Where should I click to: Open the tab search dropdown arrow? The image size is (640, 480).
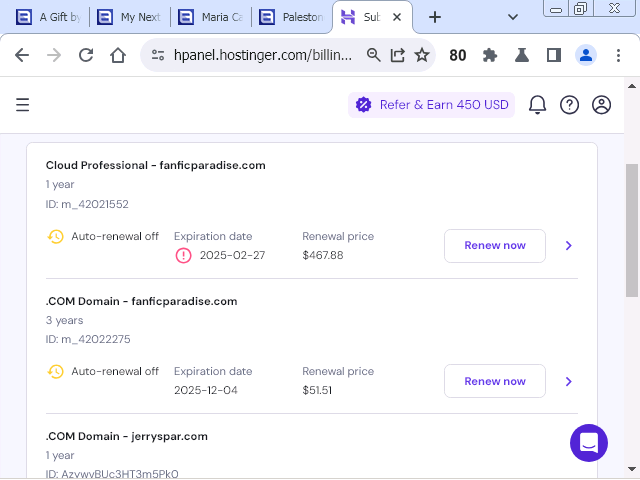[513, 17]
